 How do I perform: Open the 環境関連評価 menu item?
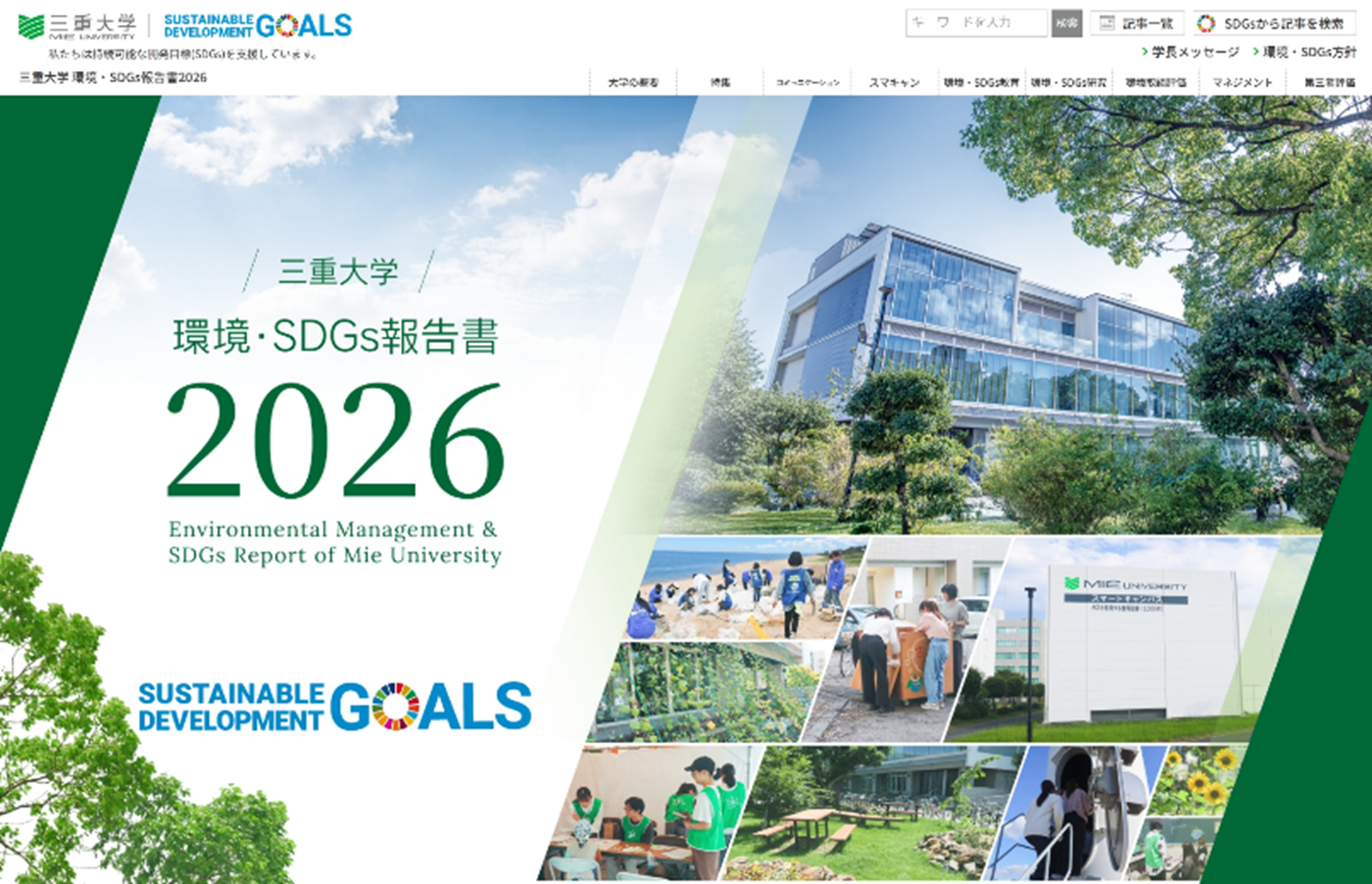coord(1156,82)
